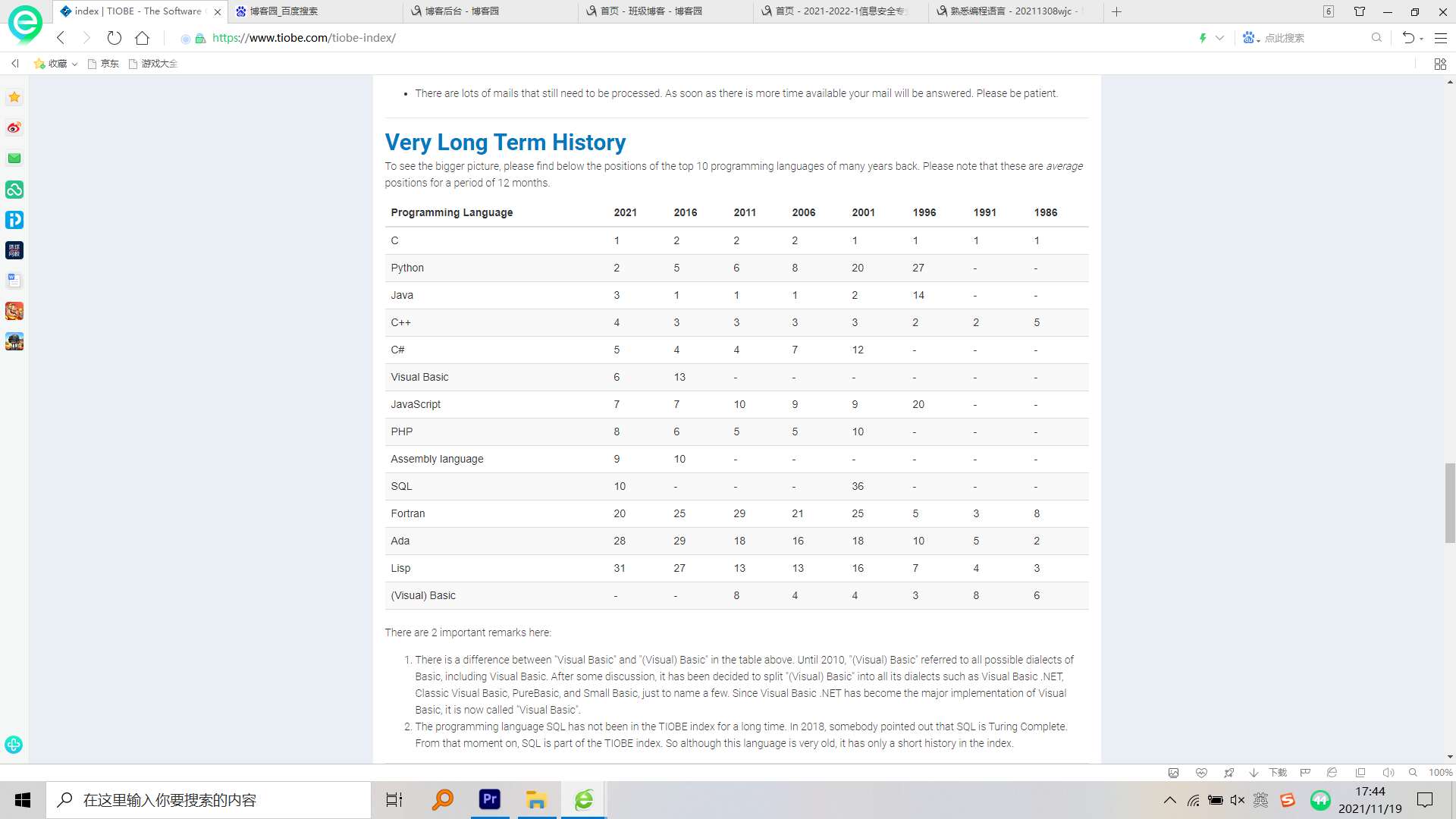Screen dimensions: 1456x819
Task: Expand the speed-mode lightning dropdown arrow
Action: (1219, 38)
